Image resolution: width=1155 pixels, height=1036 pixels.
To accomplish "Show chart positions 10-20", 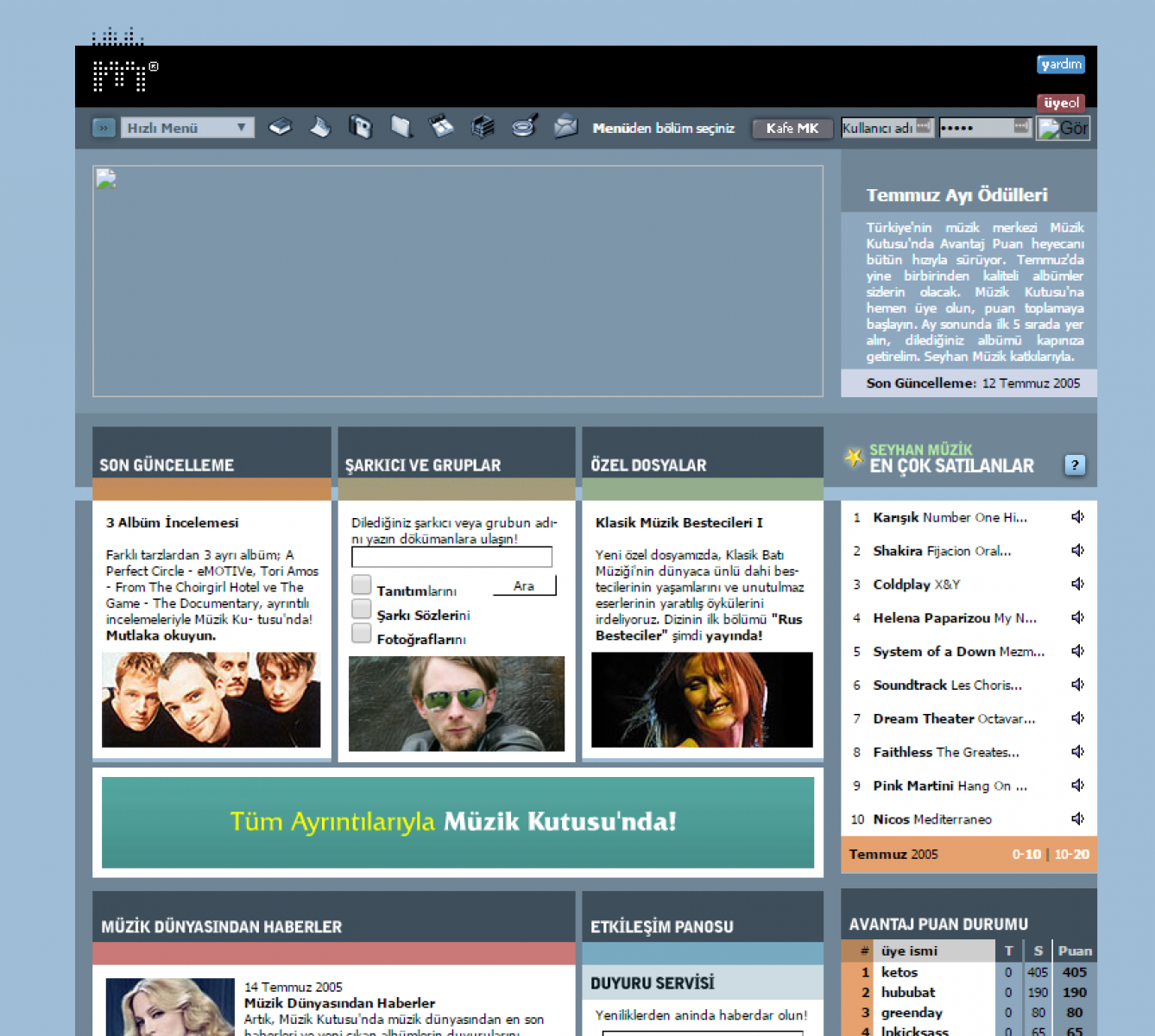I will (x=1071, y=854).
